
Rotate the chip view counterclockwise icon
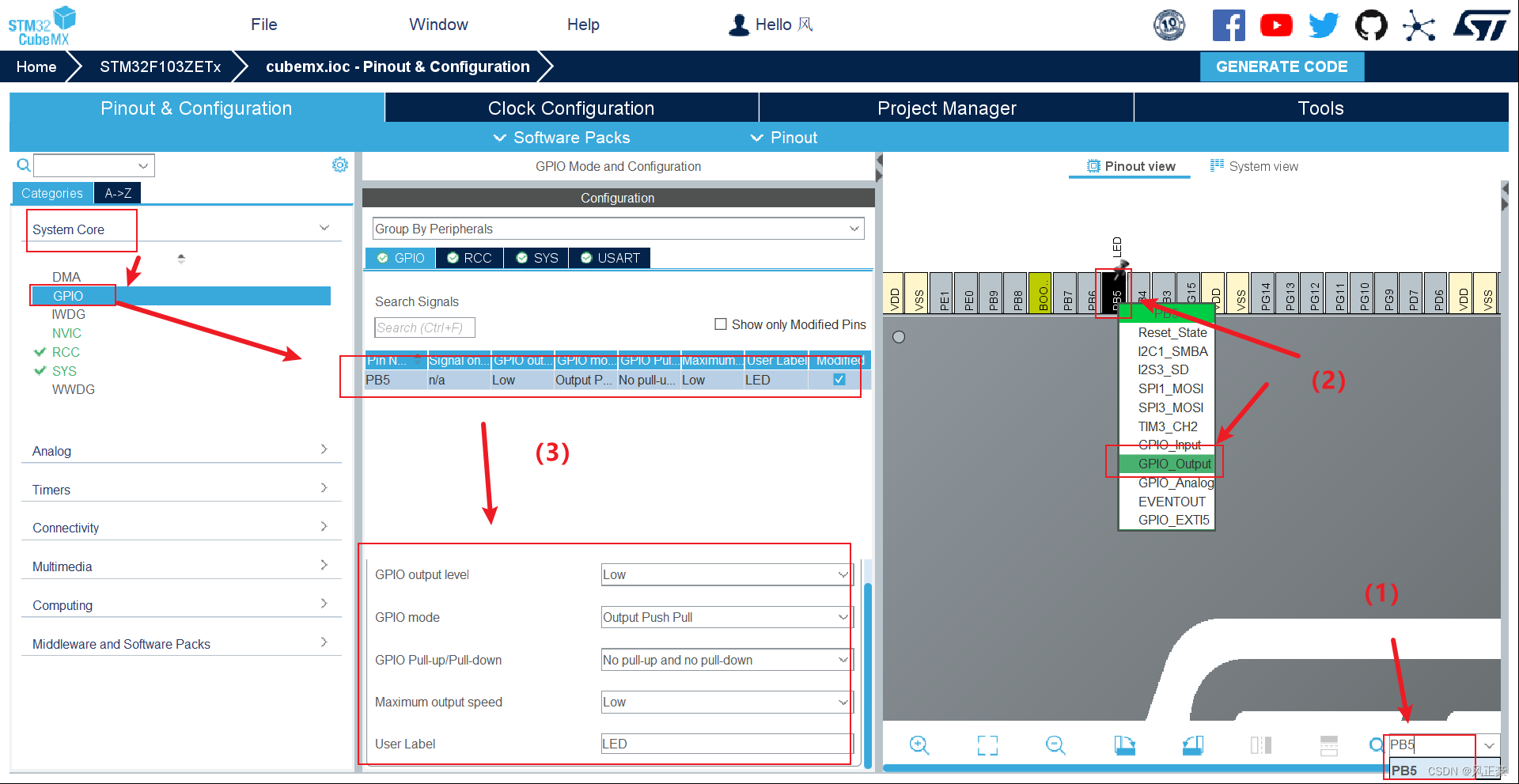(x=1193, y=745)
